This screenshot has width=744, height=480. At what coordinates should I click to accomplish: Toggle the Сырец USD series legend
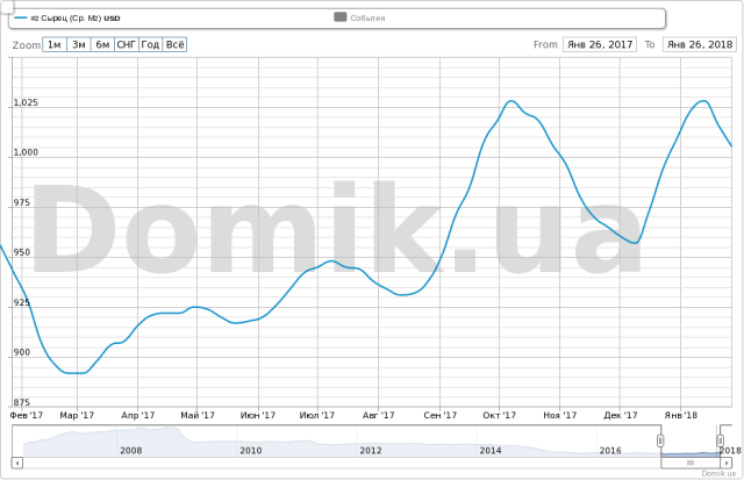pos(67,18)
